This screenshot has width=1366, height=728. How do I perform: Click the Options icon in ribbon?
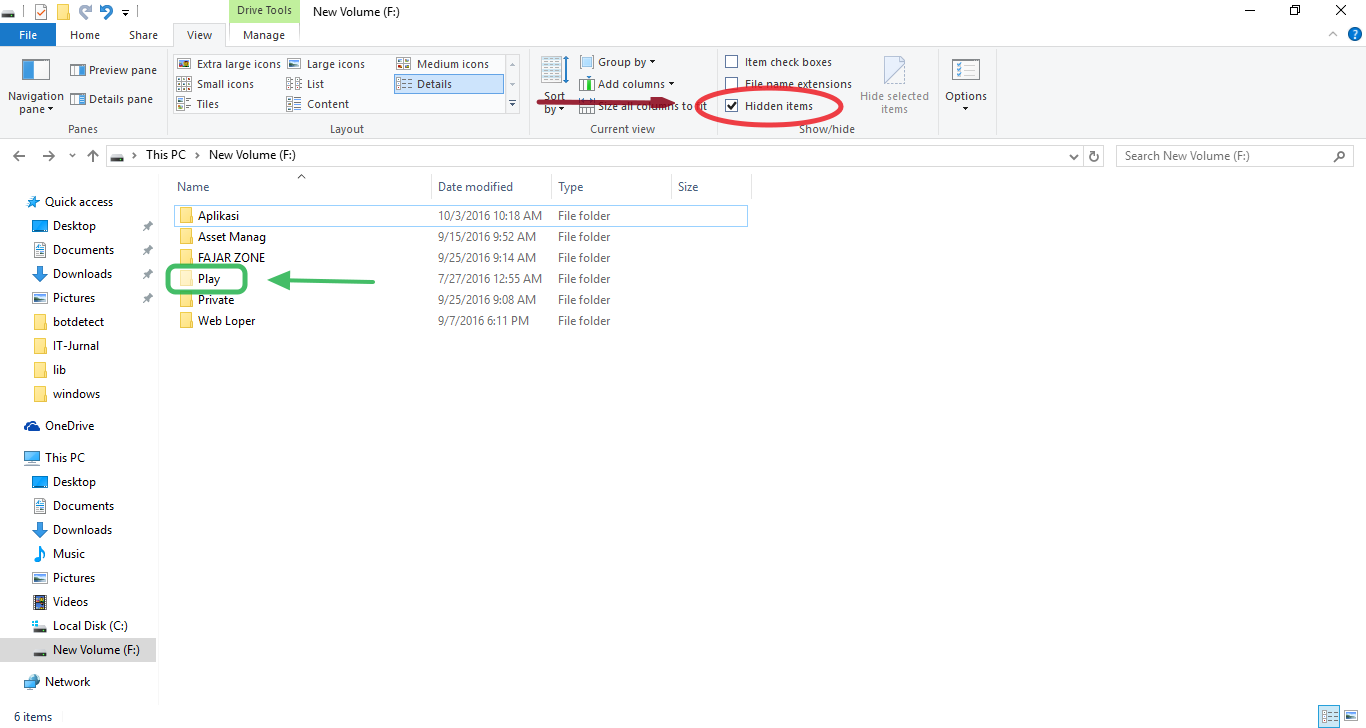coord(965,71)
